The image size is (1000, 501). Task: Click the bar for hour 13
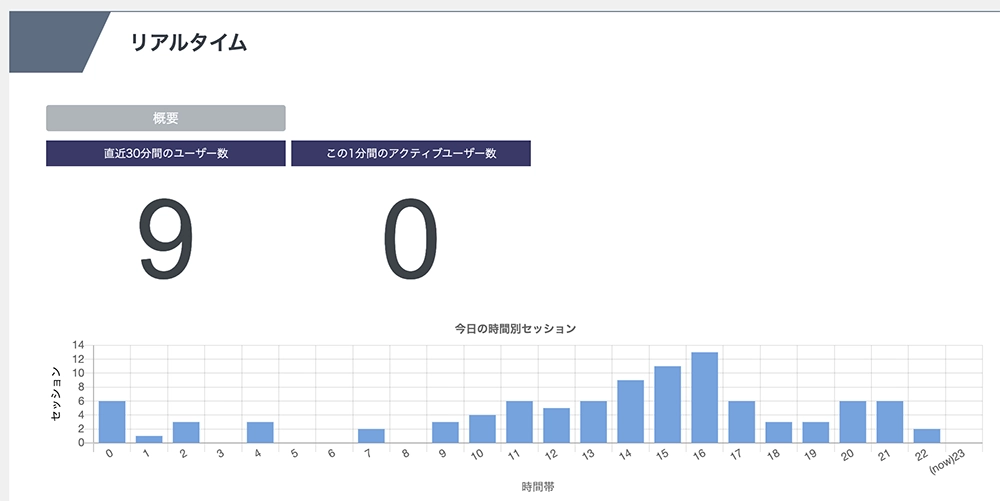[x=593, y=422]
